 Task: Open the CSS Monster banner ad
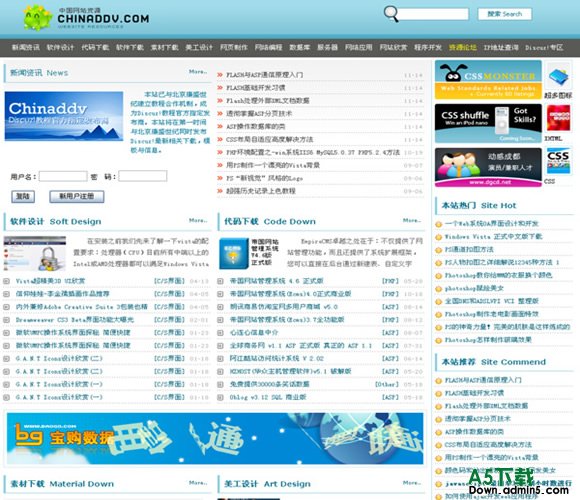point(488,80)
